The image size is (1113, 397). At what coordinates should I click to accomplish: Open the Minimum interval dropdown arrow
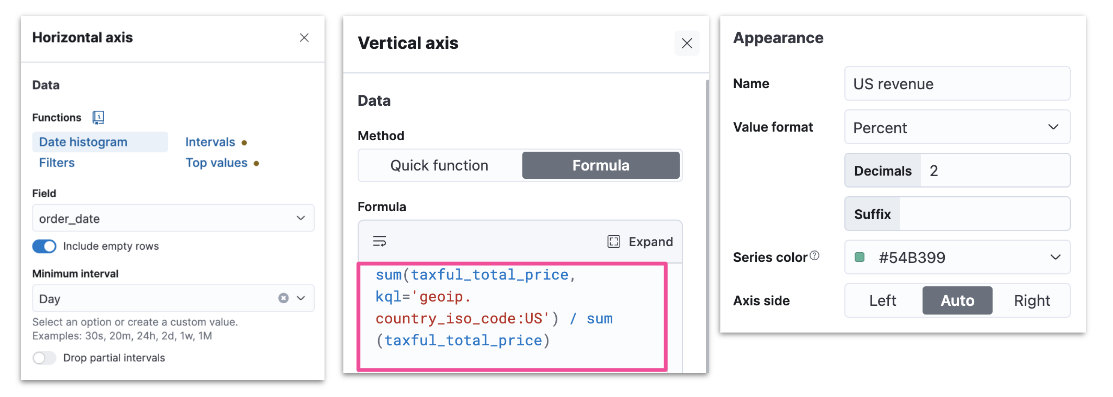coord(301,298)
